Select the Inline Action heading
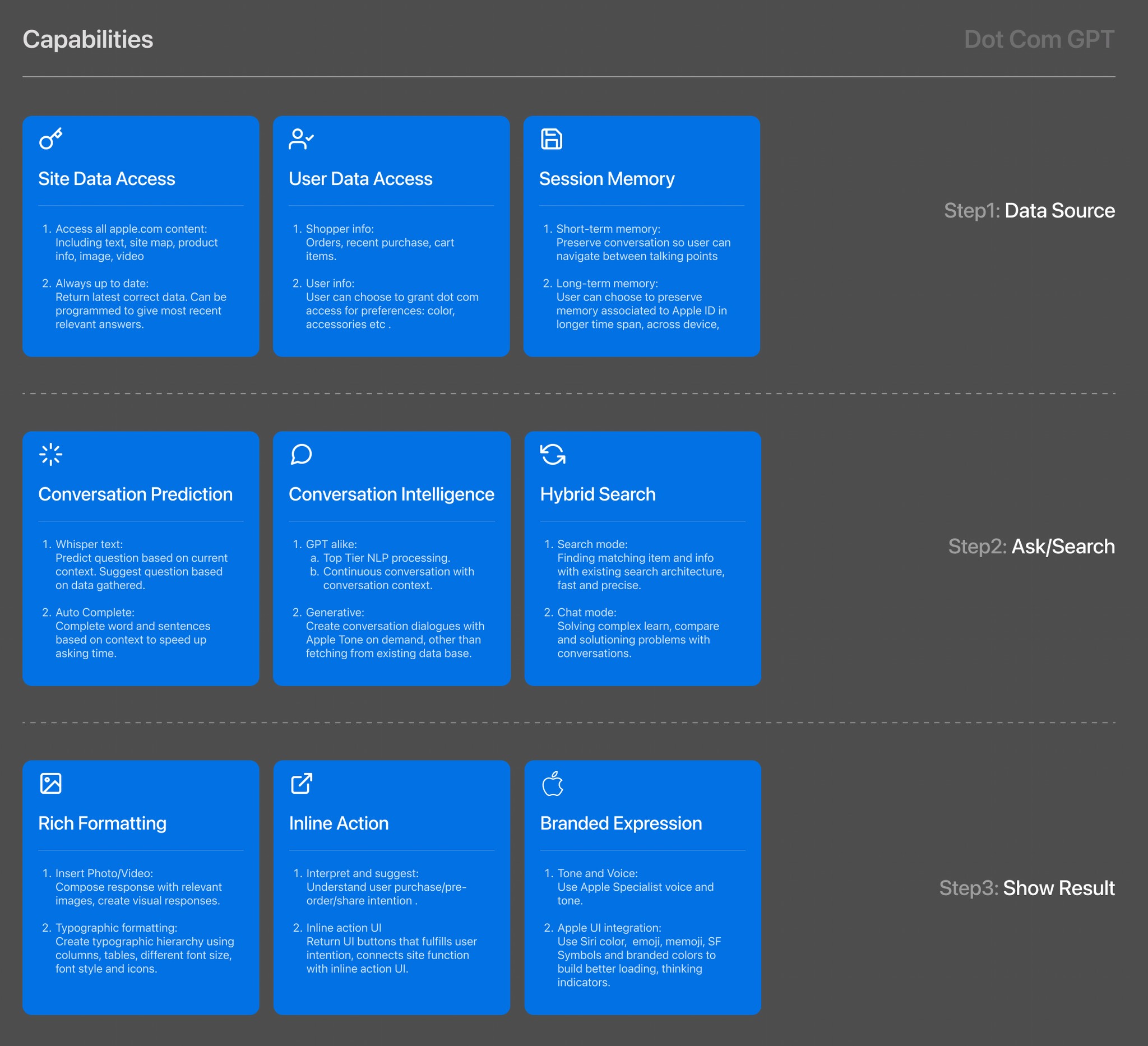1148x1046 pixels. click(x=339, y=823)
